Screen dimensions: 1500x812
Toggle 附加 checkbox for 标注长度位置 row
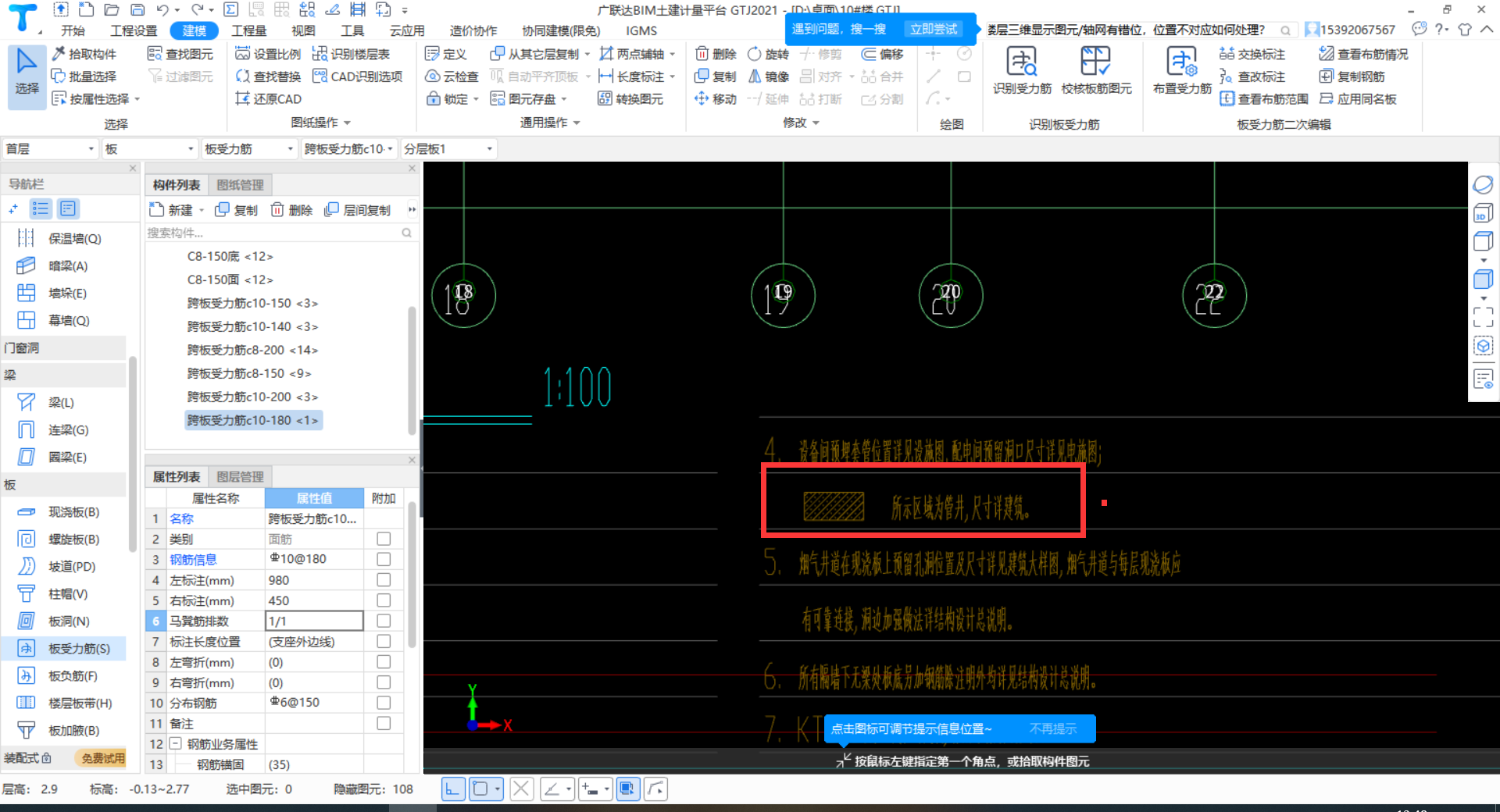tap(384, 641)
